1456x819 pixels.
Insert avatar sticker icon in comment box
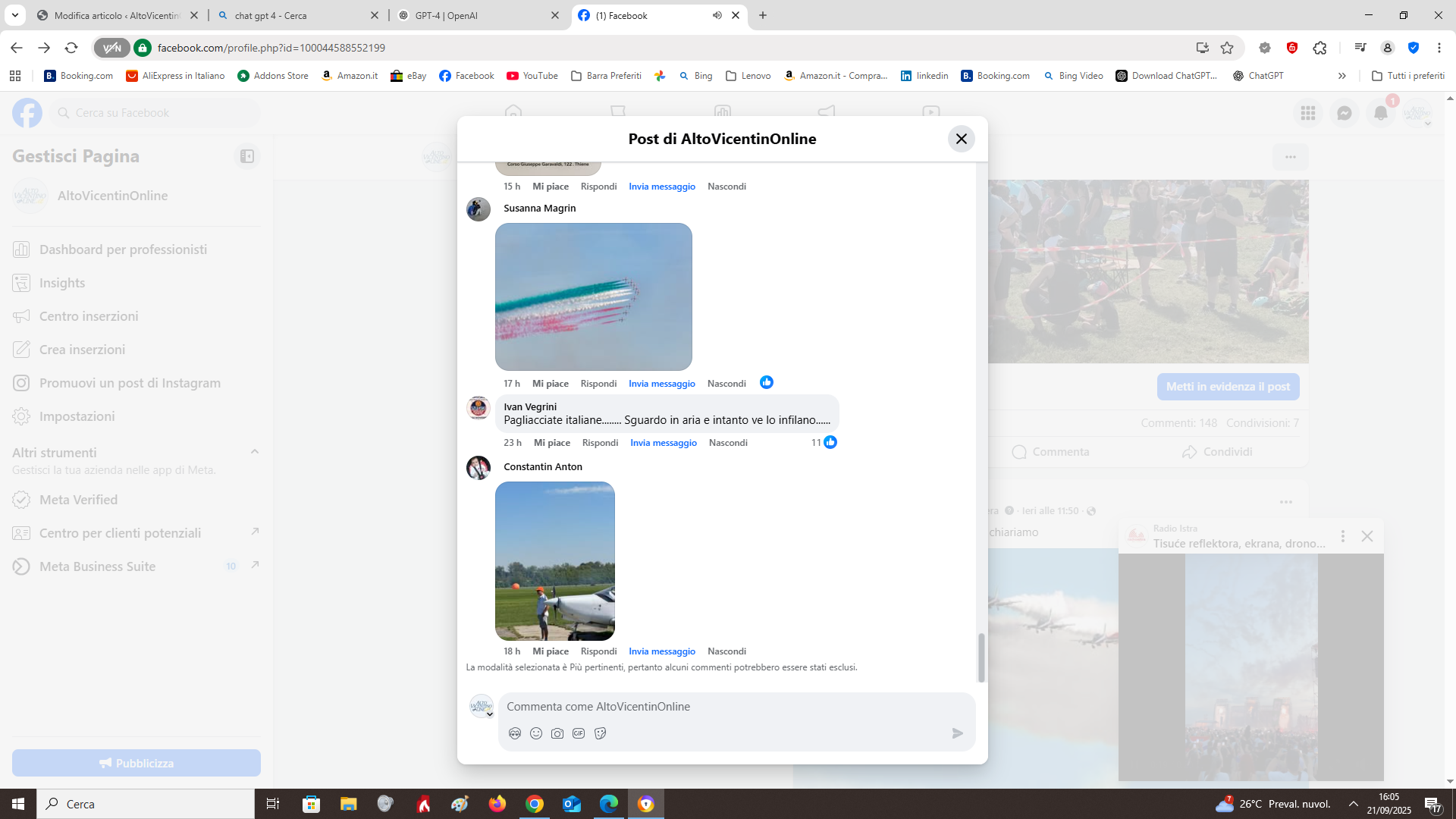[x=515, y=733]
